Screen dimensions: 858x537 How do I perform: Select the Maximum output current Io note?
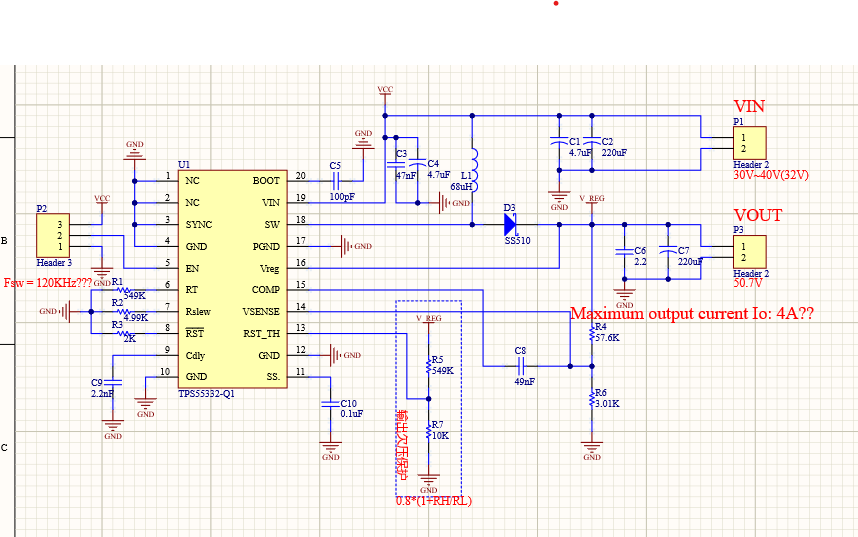tap(692, 314)
